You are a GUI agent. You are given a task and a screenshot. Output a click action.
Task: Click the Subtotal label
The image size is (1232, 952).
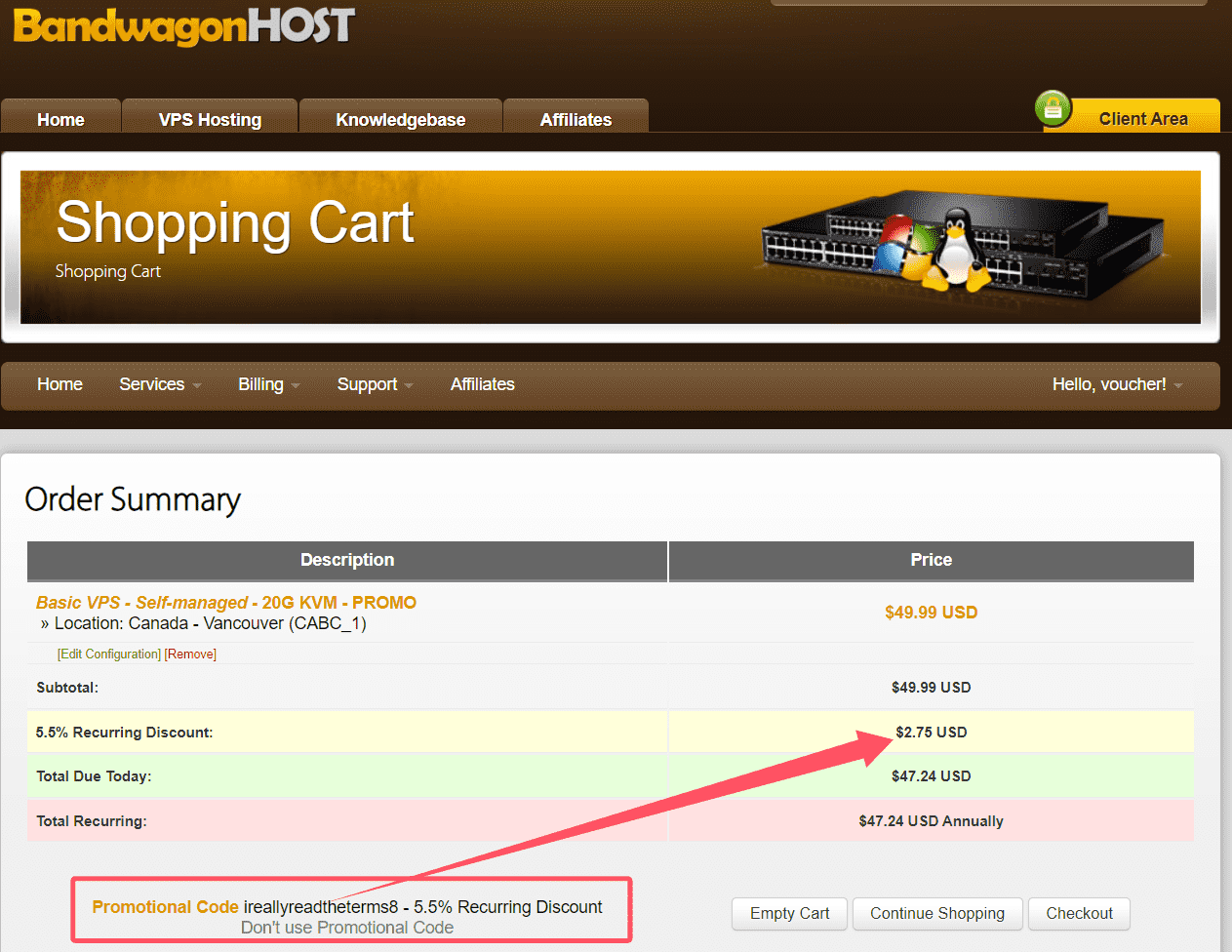point(67,688)
